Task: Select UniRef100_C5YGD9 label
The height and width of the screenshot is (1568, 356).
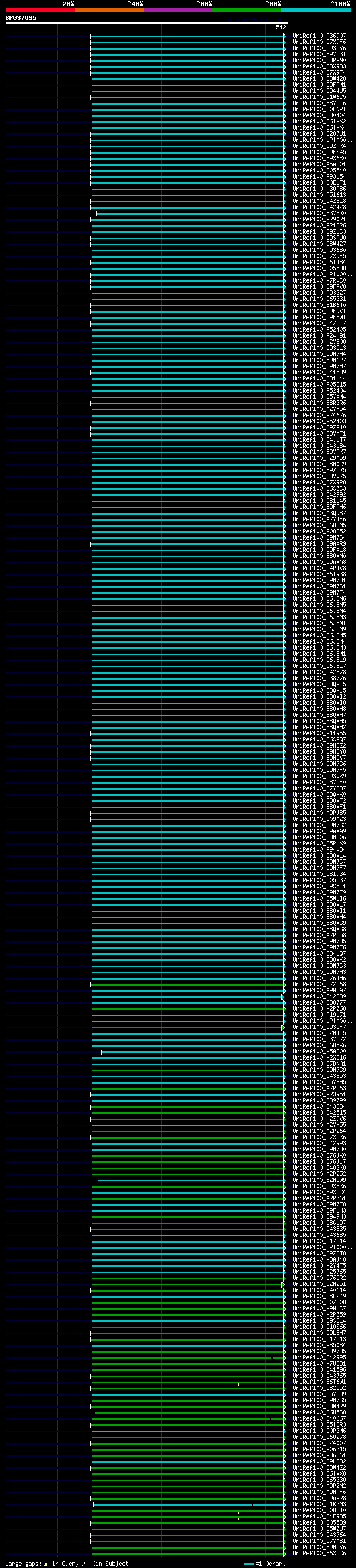Action: coord(319,1394)
